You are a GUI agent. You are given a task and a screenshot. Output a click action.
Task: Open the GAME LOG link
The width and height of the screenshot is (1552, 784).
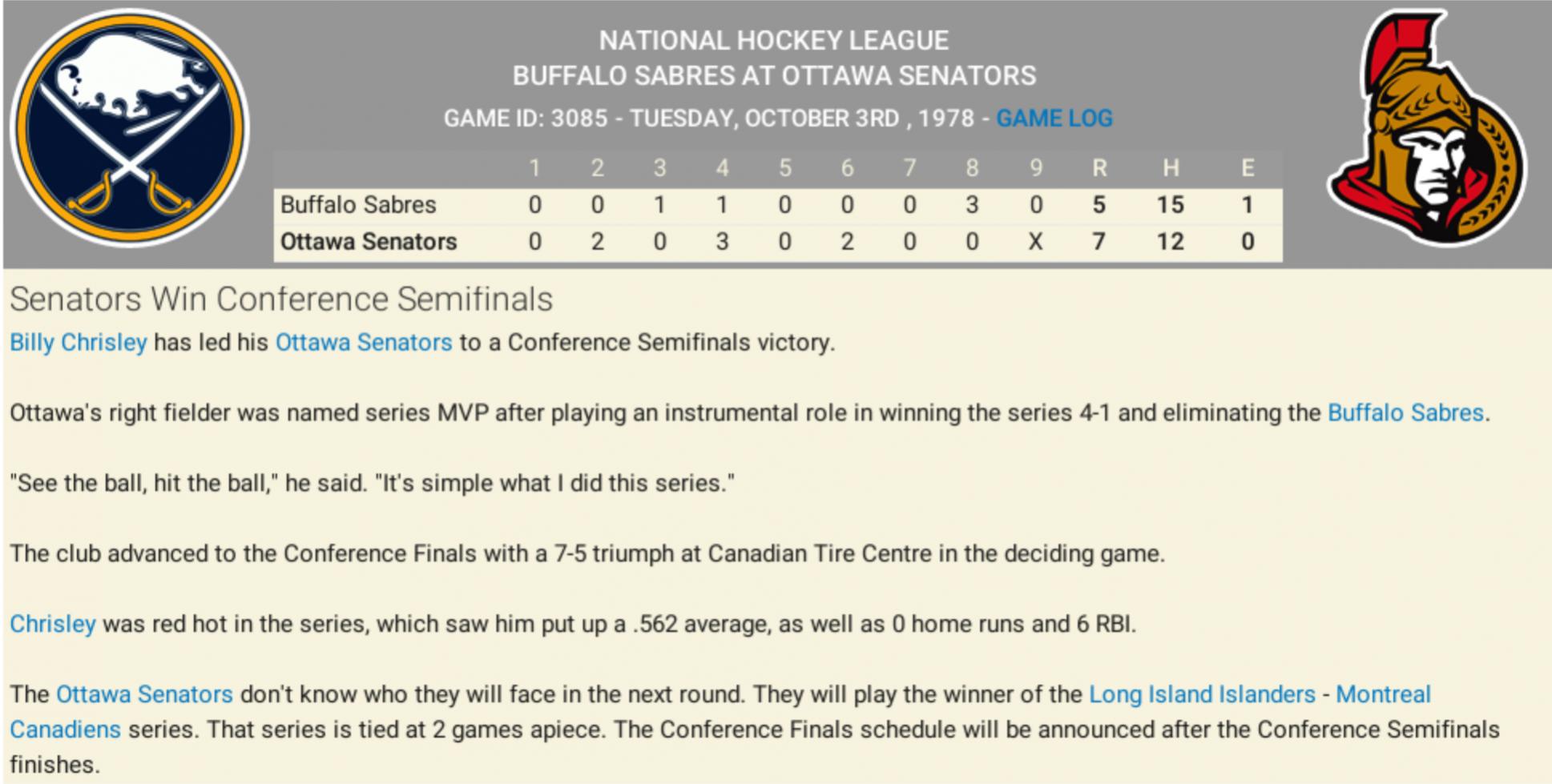pyautogui.click(x=1054, y=119)
